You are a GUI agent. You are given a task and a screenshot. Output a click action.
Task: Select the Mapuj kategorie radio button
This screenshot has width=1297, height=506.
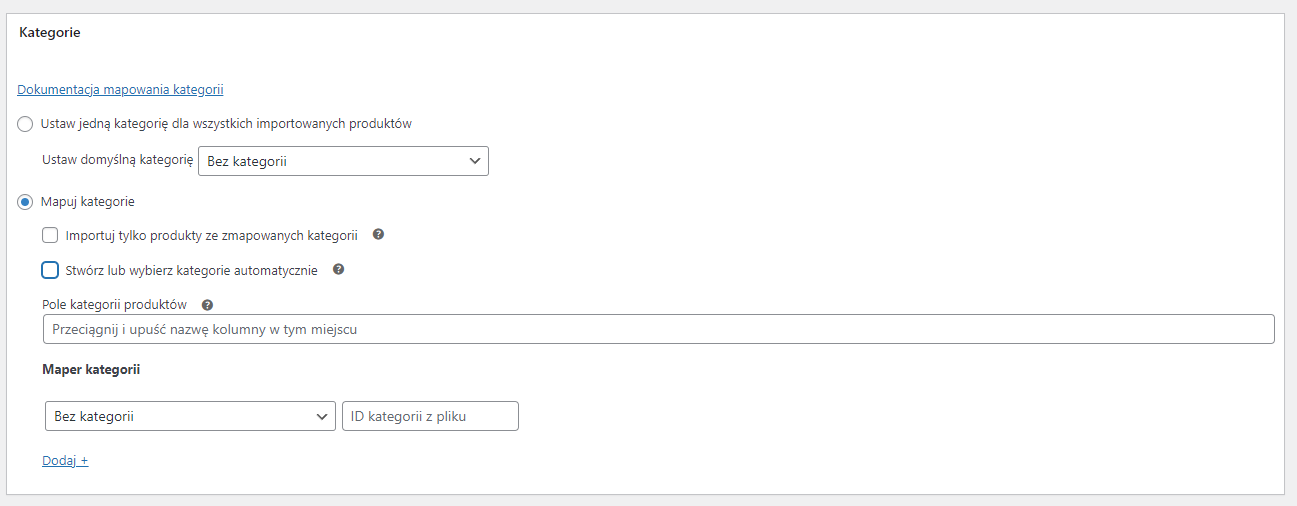(25, 202)
